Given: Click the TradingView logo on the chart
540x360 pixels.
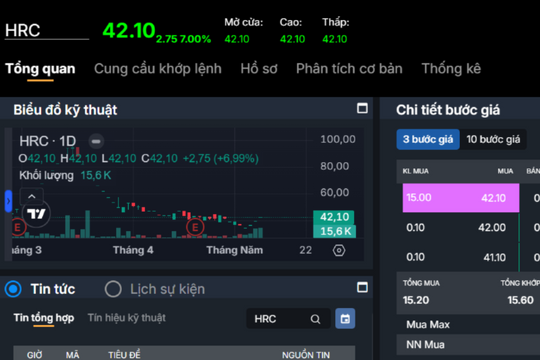Looking at the screenshot, I should pyautogui.click(x=36, y=214).
